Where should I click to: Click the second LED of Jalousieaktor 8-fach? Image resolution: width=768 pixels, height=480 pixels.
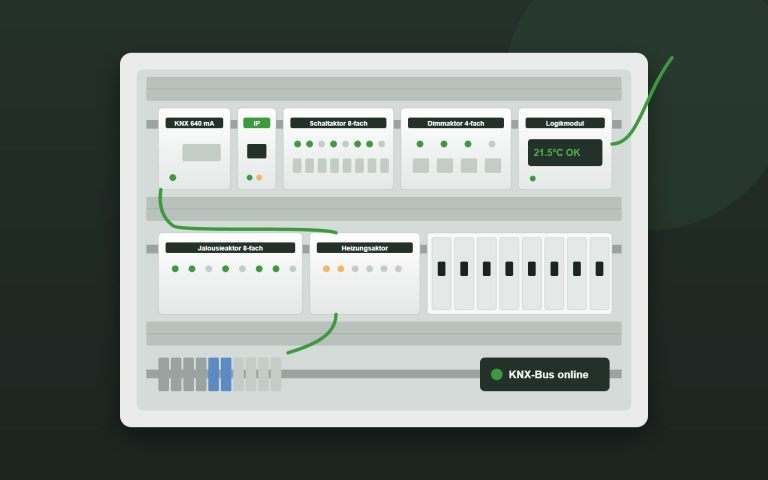[x=192, y=269]
